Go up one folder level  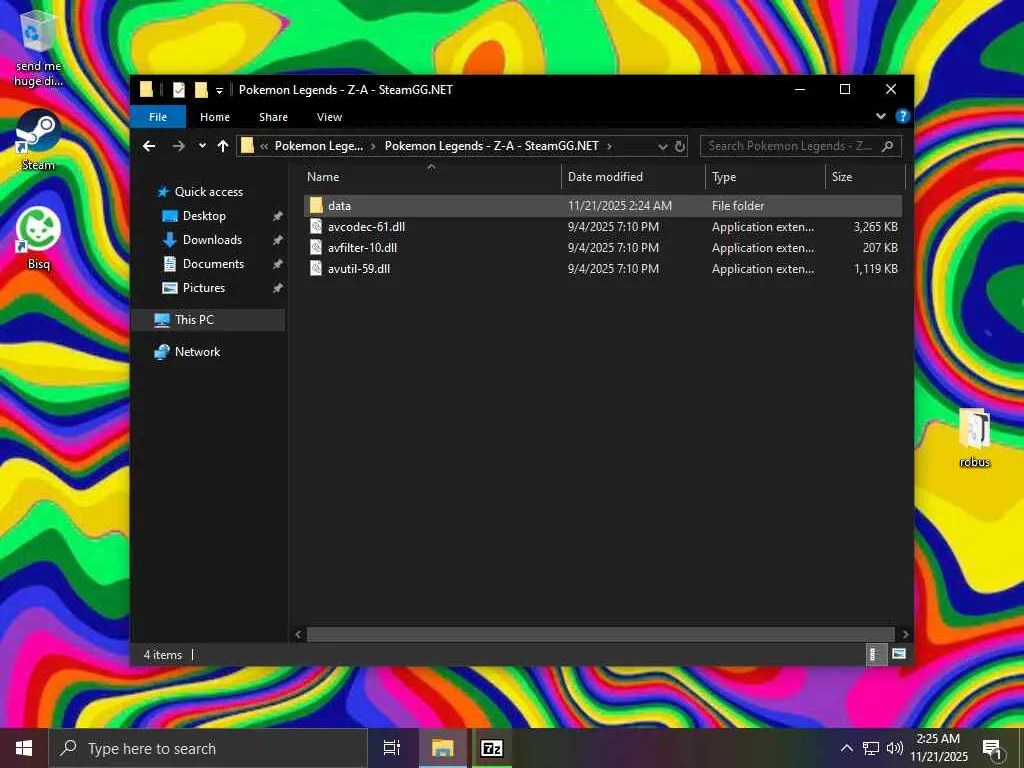coord(223,146)
